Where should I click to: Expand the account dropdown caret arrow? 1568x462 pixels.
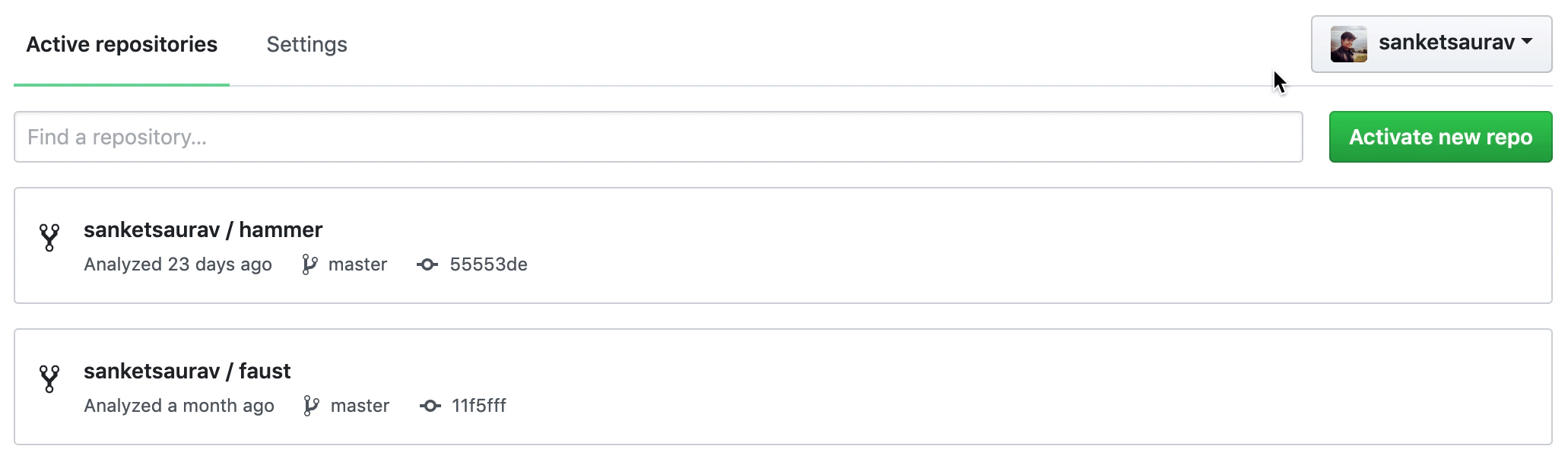coord(1526,43)
